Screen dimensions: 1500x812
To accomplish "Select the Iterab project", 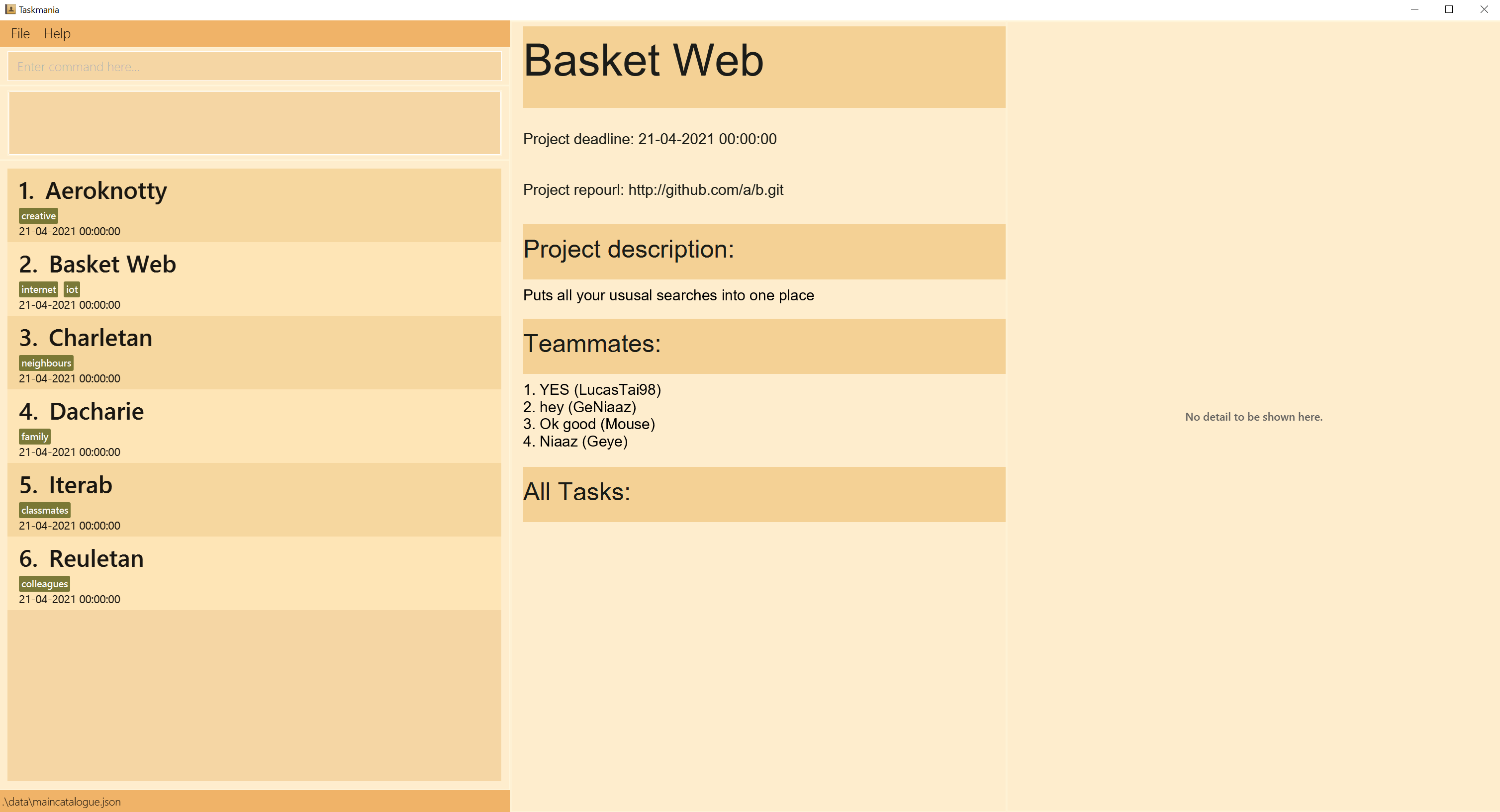I will [255, 500].
